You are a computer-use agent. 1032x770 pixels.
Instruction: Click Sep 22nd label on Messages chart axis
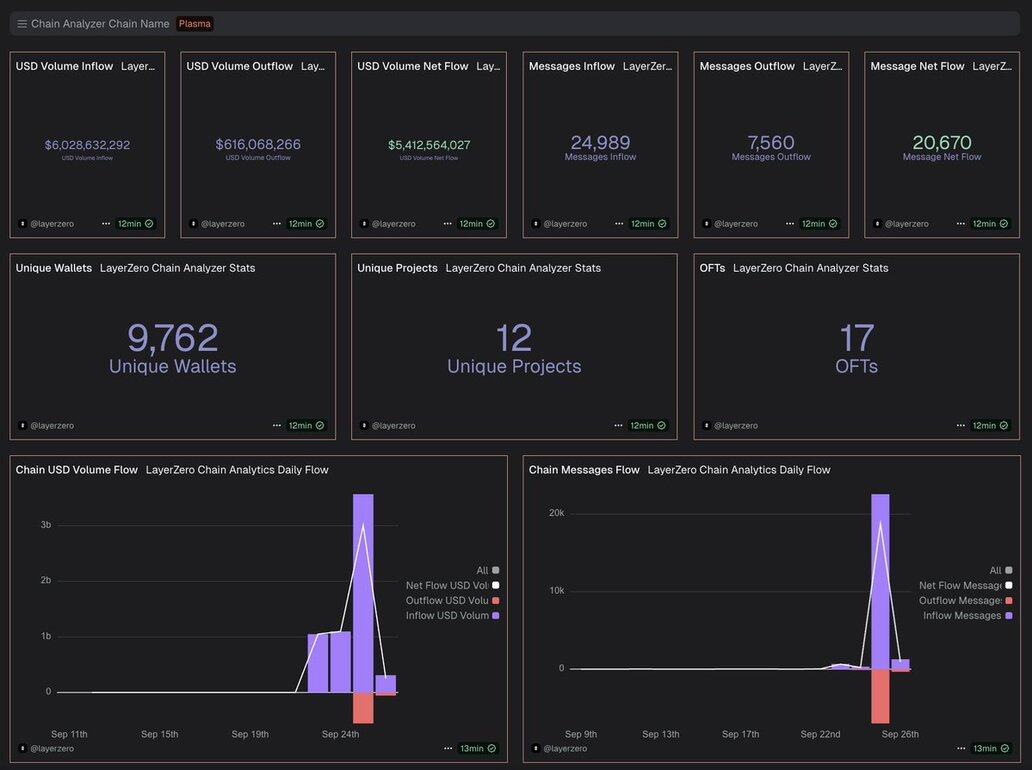(x=820, y=734)
